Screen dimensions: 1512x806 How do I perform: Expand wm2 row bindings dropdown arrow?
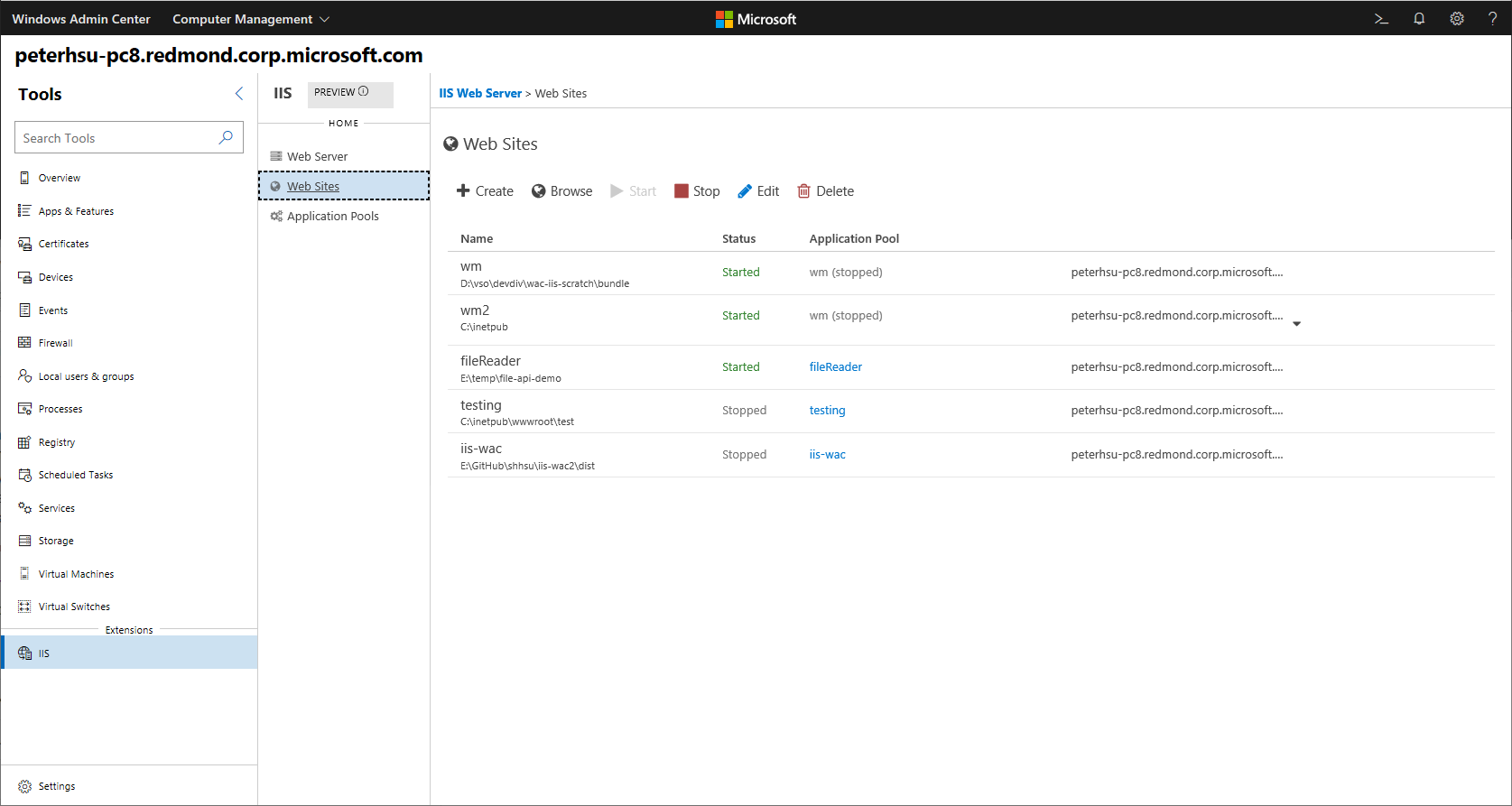click(x=1296, y=323)
